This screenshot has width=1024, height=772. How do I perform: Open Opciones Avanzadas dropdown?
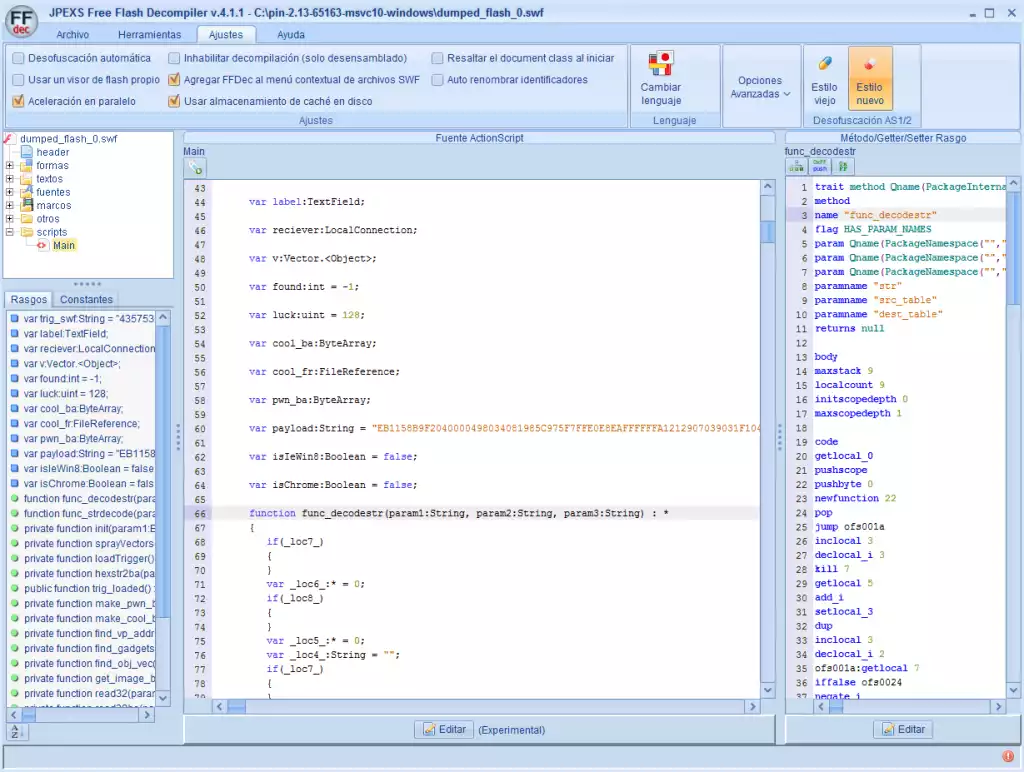(760, 87)
